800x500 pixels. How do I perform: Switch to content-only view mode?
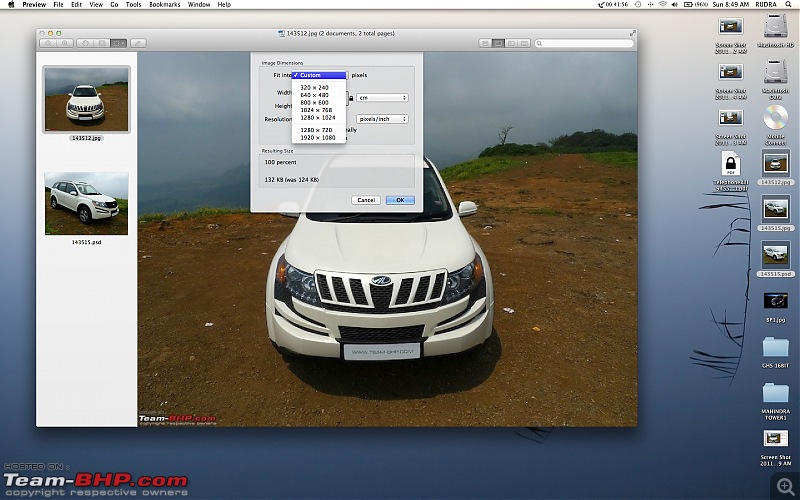pos(485,43)
